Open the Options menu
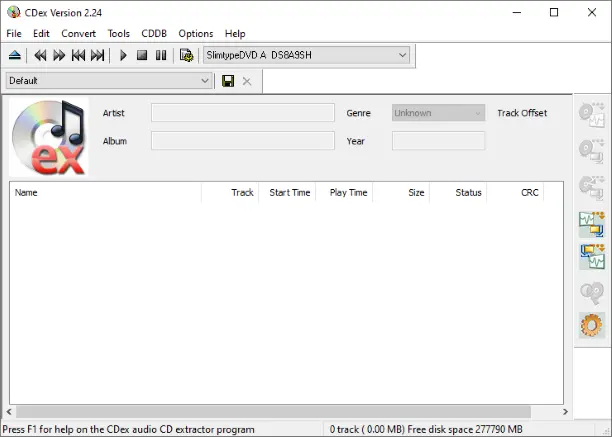 tap(195, 33)
